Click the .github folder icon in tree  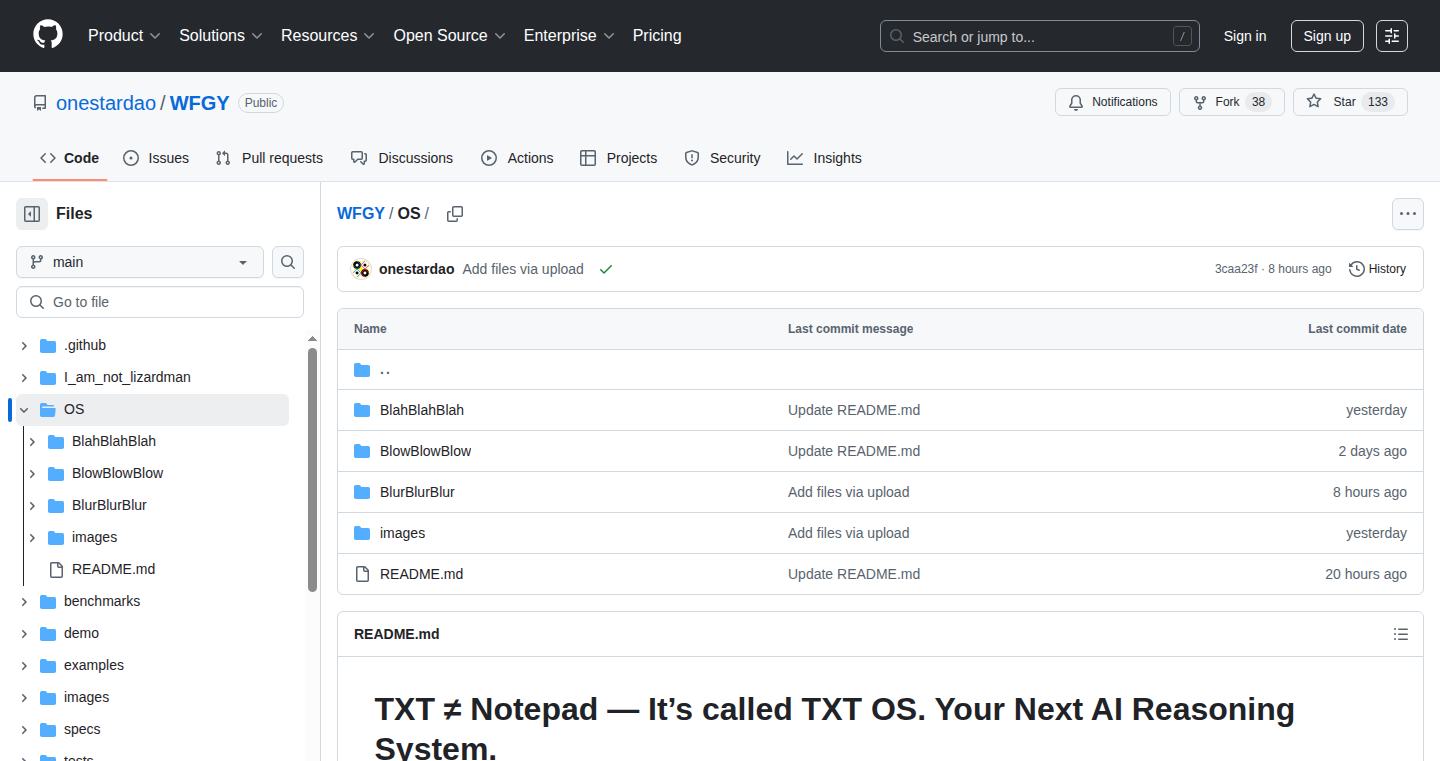[x=48, y=346]
